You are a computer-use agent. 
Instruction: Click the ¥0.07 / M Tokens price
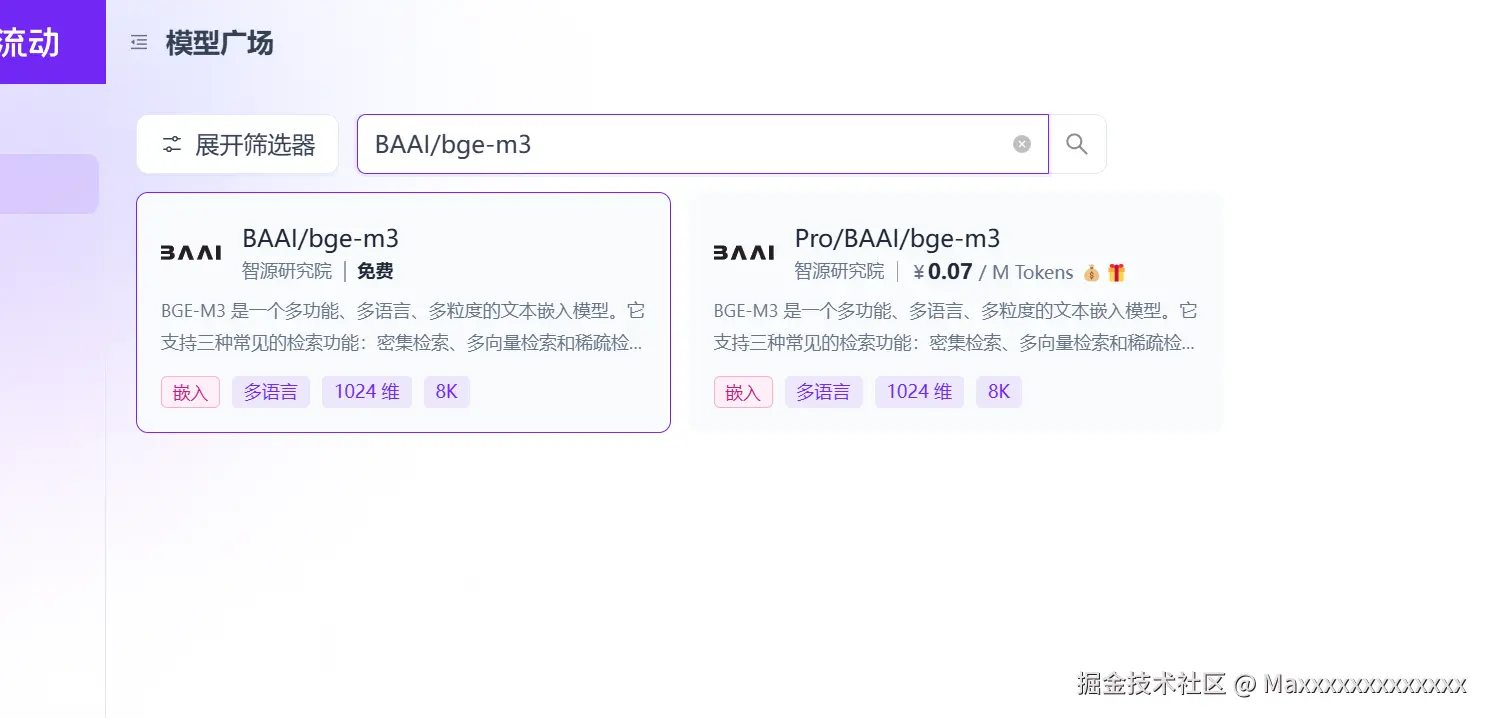(x=992, y=272)
